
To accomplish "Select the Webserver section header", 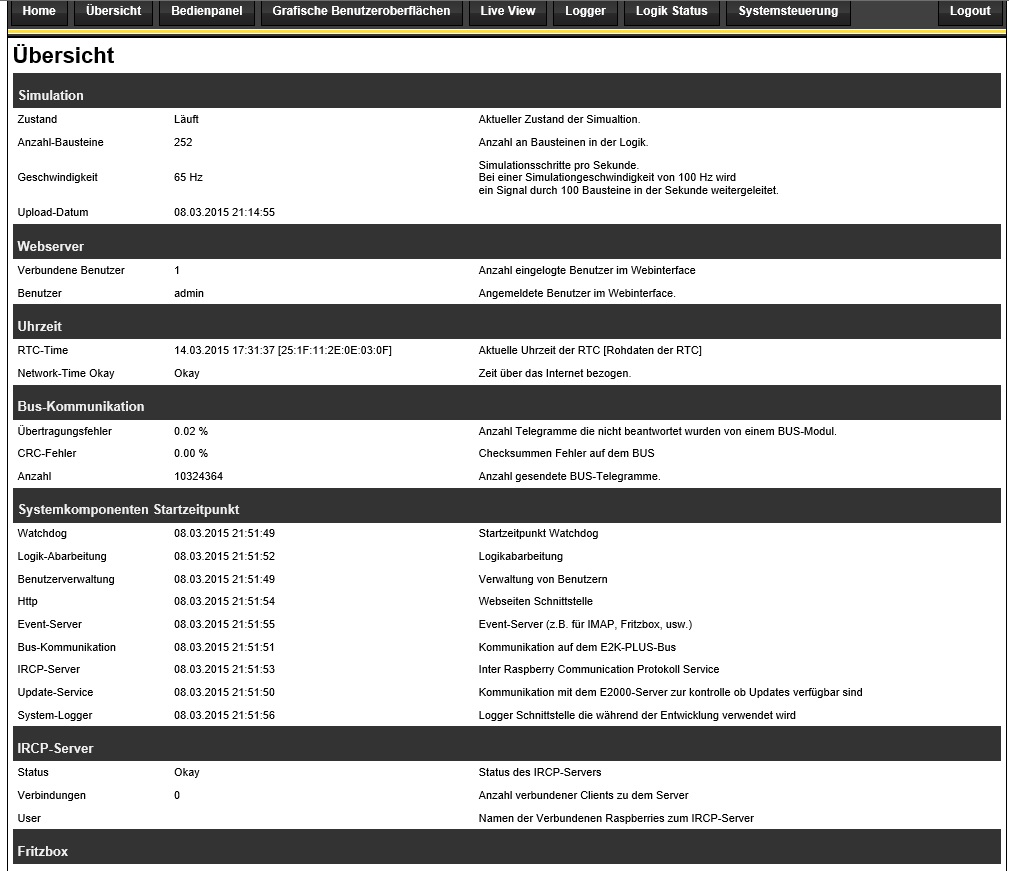I will click(506, 246).
